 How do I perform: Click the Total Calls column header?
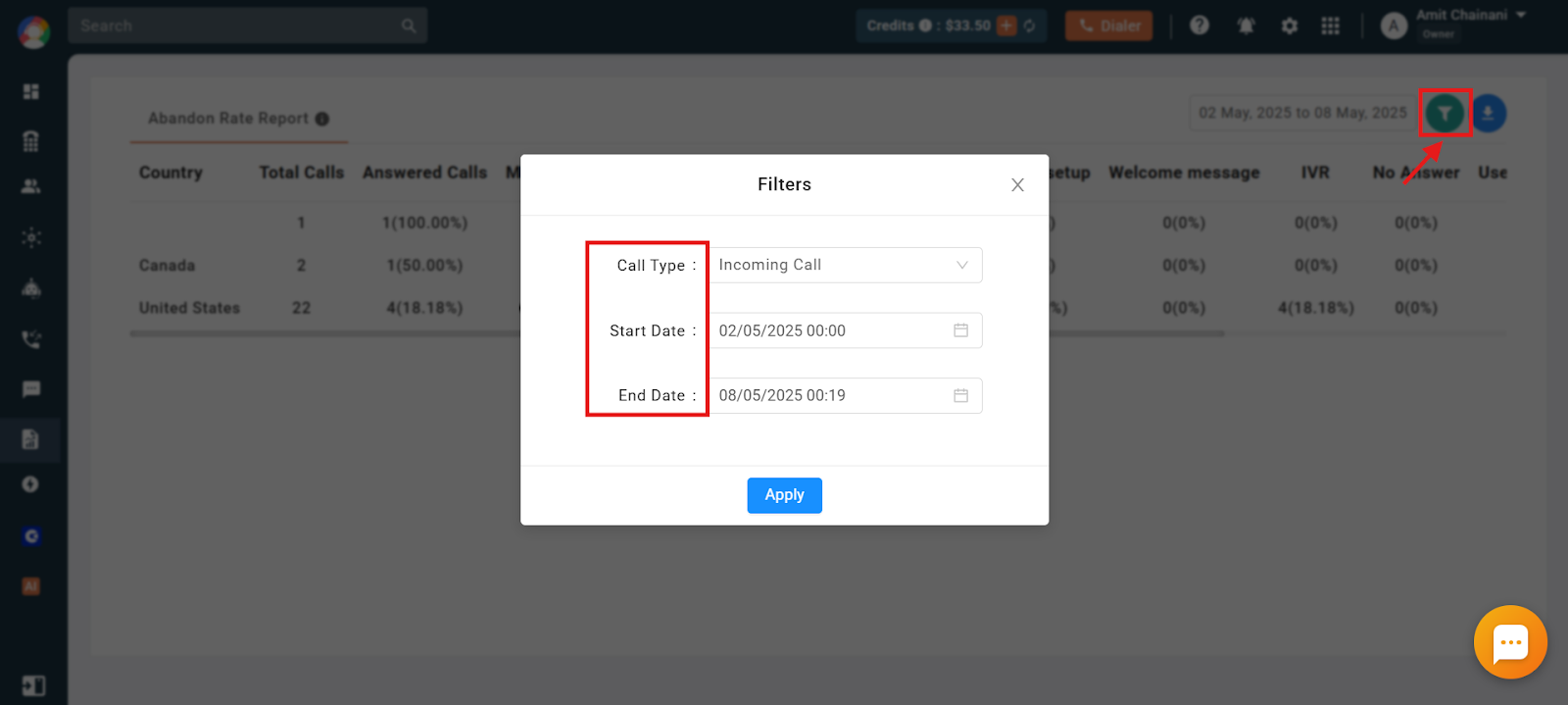coord(302,173)
